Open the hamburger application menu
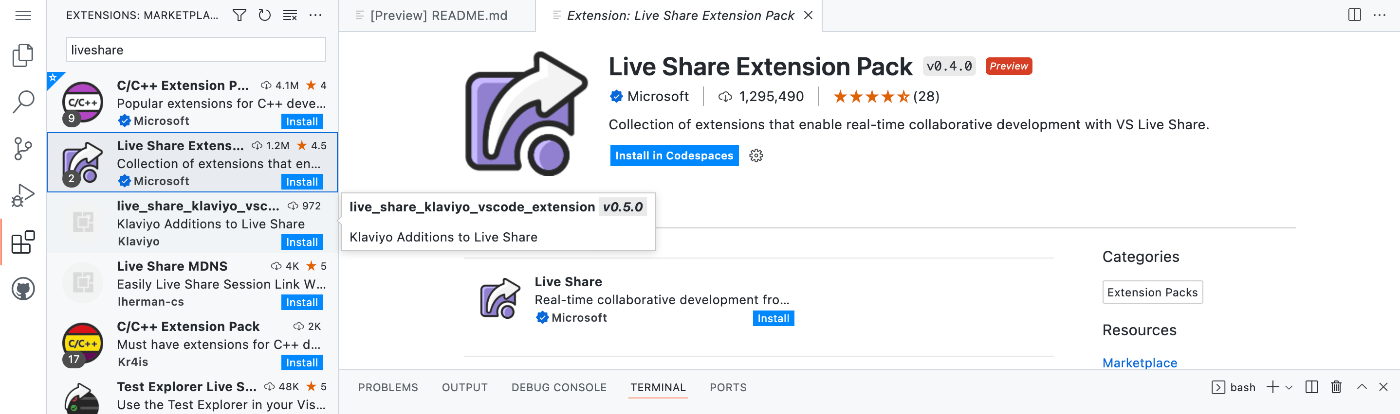 (23, 15)
